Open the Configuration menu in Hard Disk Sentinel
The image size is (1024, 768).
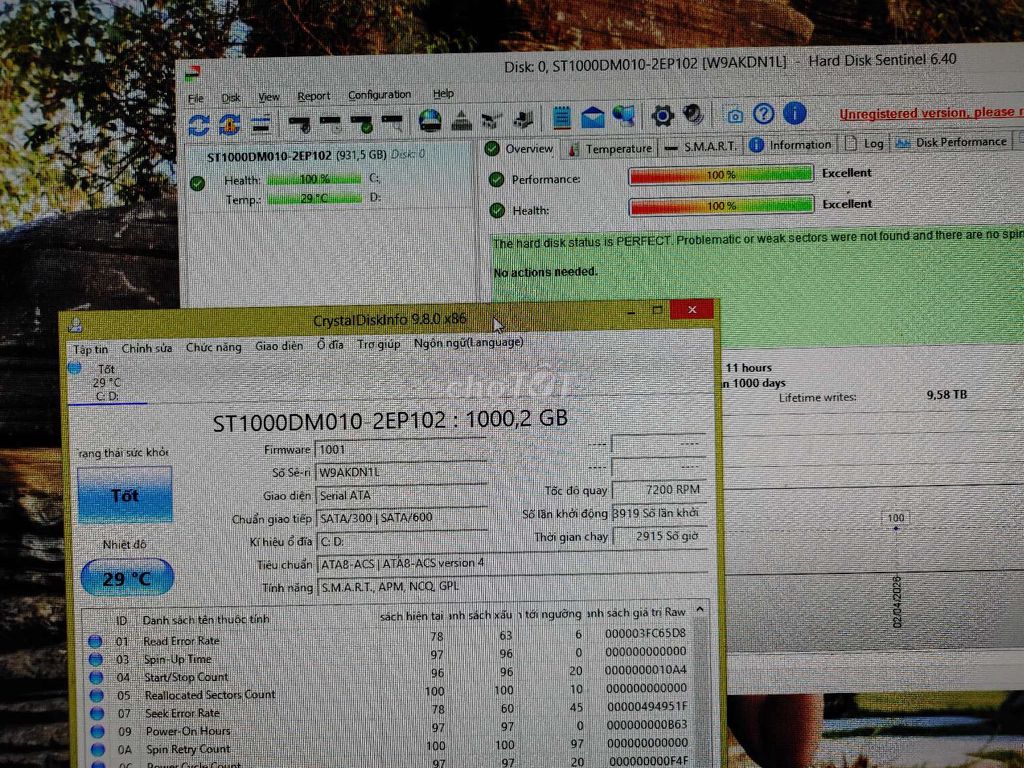(379, 95)
